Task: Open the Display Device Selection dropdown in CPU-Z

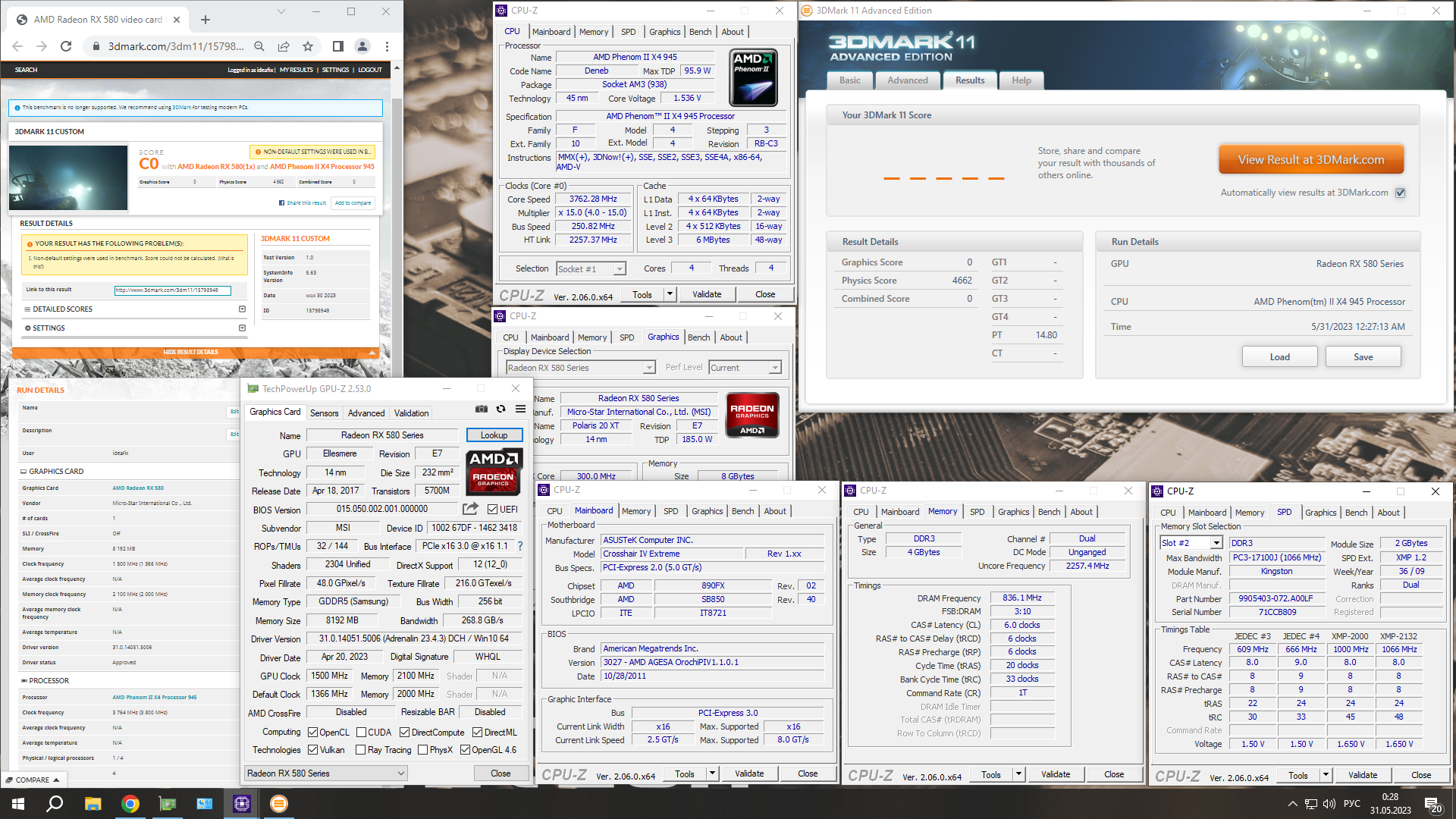Action: click(580, 368)
